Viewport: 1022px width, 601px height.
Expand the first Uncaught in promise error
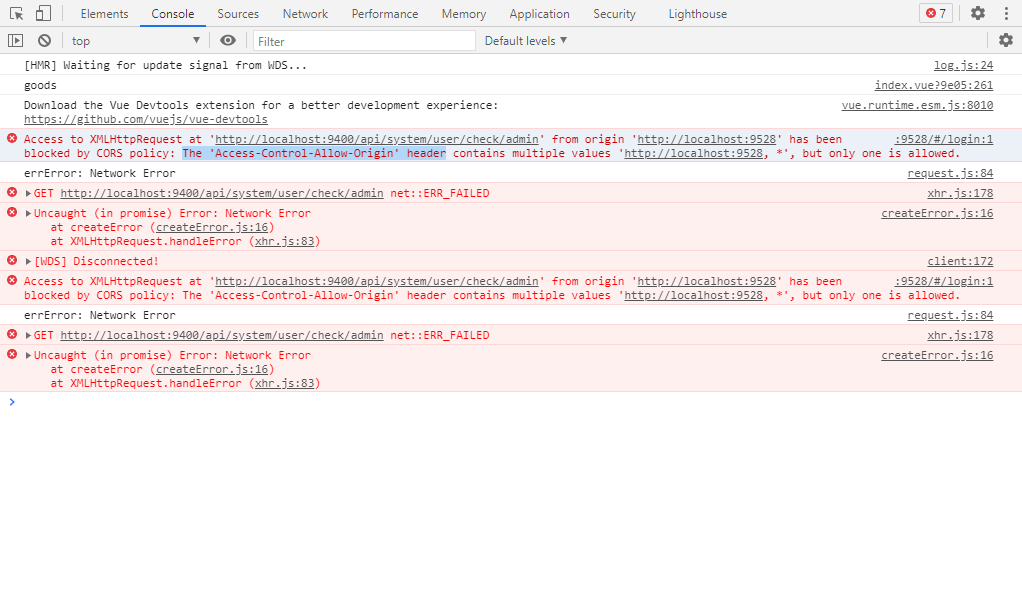coord(29,213)
